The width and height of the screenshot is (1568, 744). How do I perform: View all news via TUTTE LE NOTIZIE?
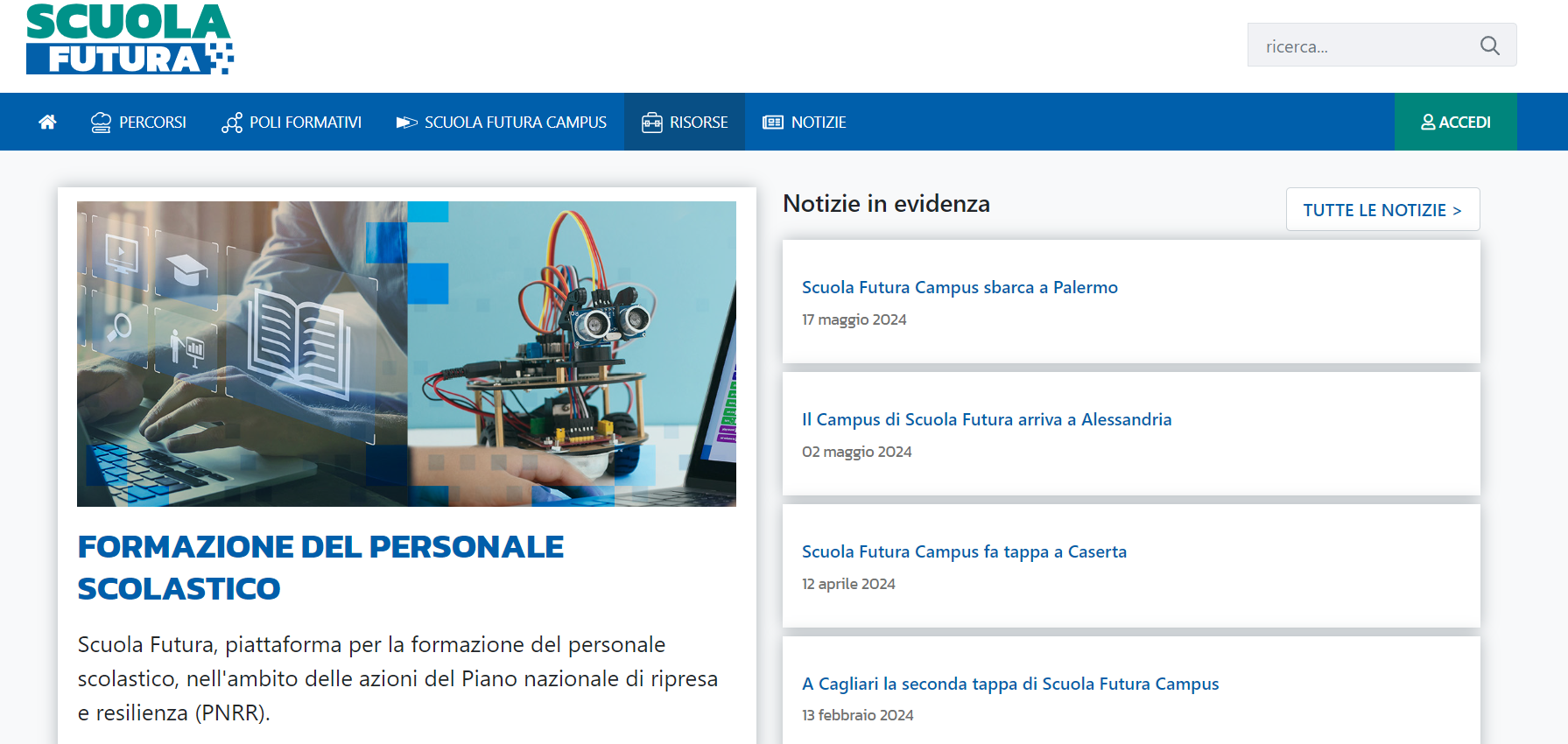1382,209
